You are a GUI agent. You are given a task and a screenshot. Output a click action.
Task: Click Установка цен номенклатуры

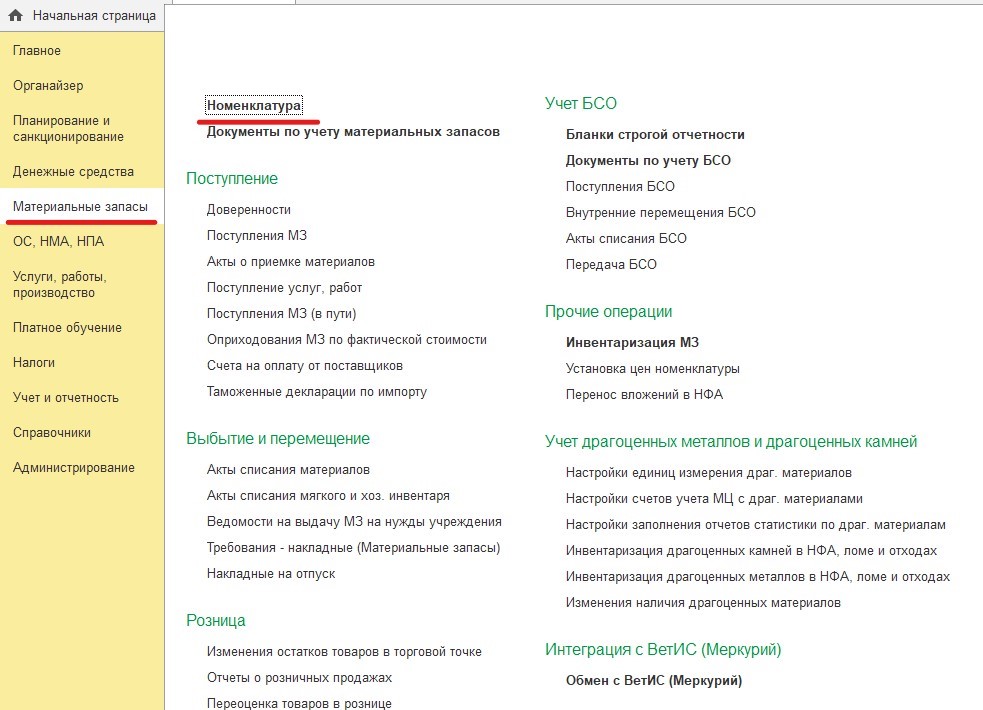[x=653, y=369]
